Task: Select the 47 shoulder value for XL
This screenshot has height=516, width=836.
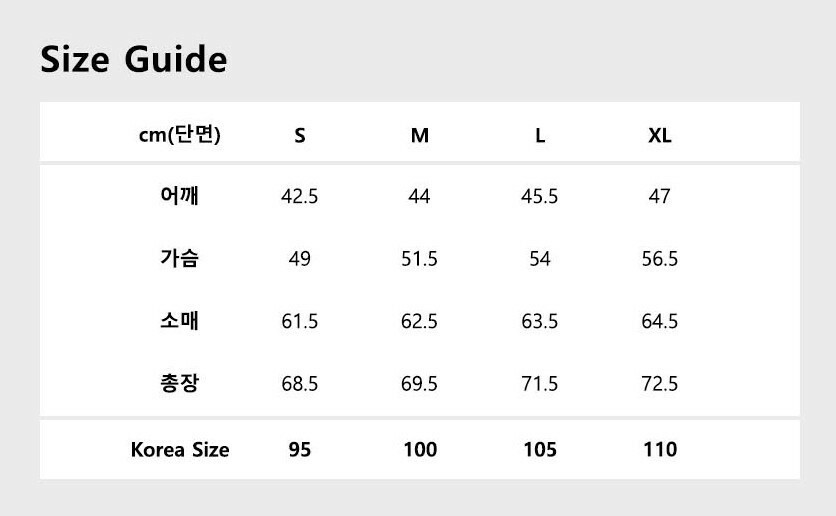Action: 660,197
